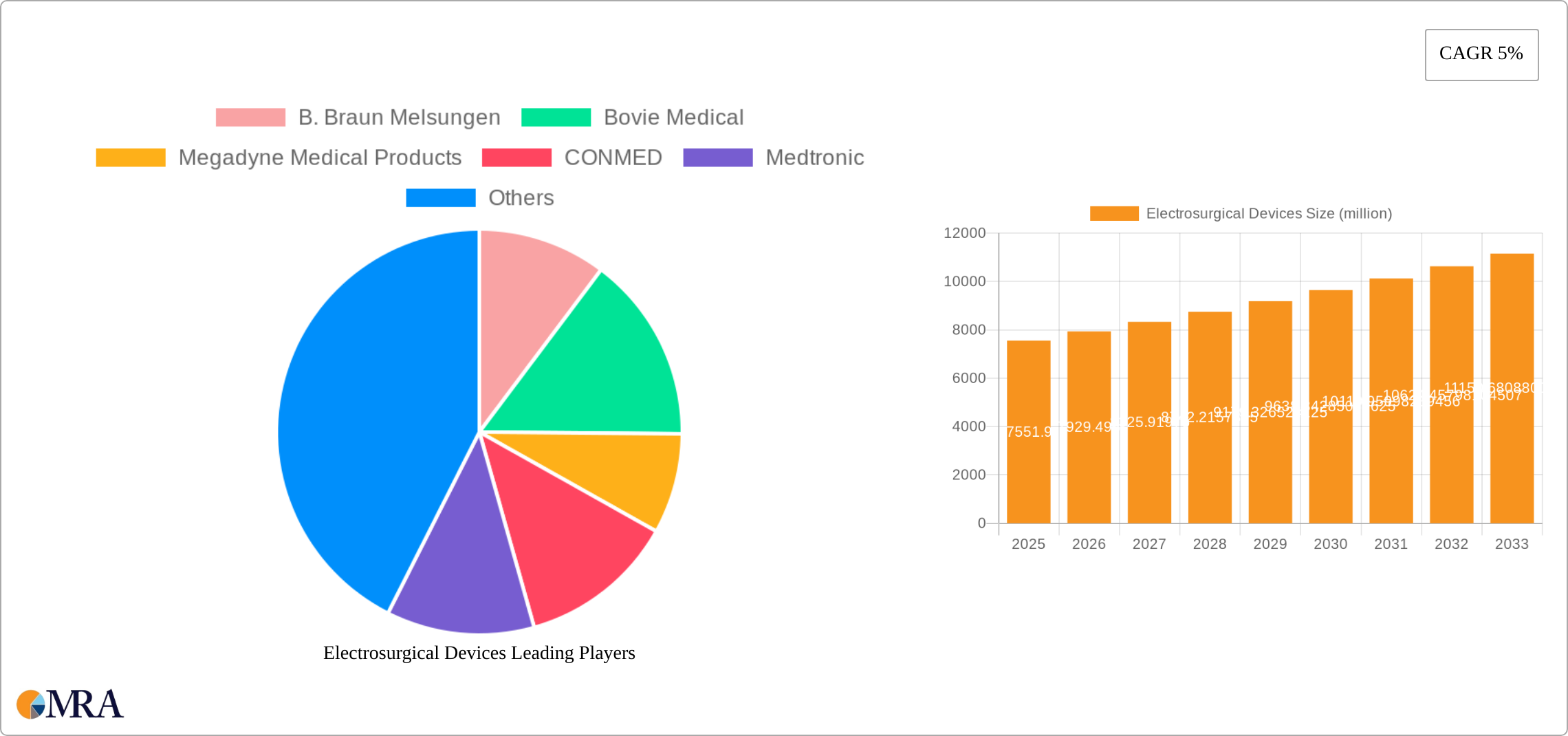Click the 2031 bar in the chart

[x=1391, y=401]
